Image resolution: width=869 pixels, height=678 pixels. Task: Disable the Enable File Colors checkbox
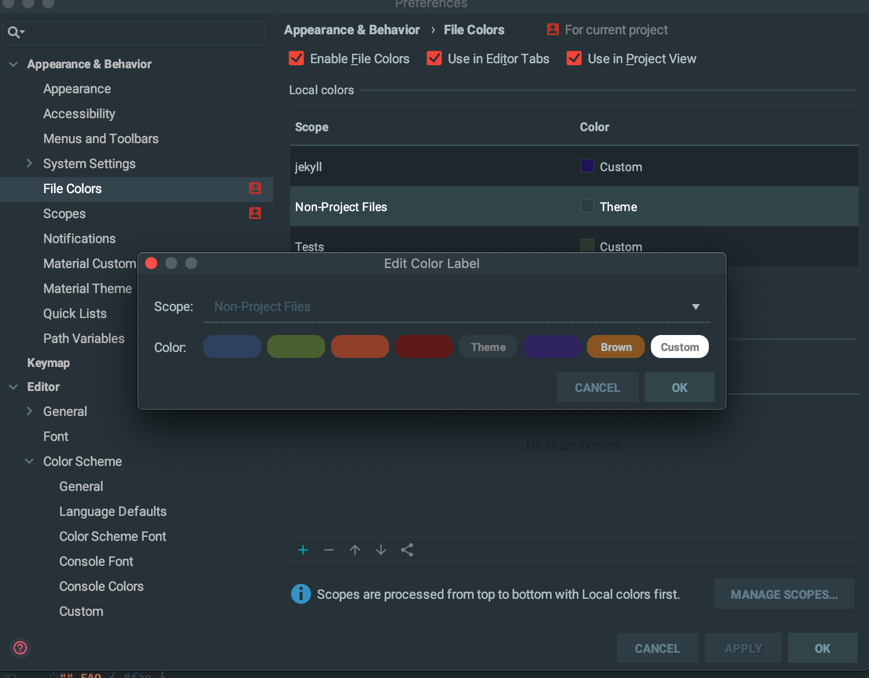tap(296, 59)
